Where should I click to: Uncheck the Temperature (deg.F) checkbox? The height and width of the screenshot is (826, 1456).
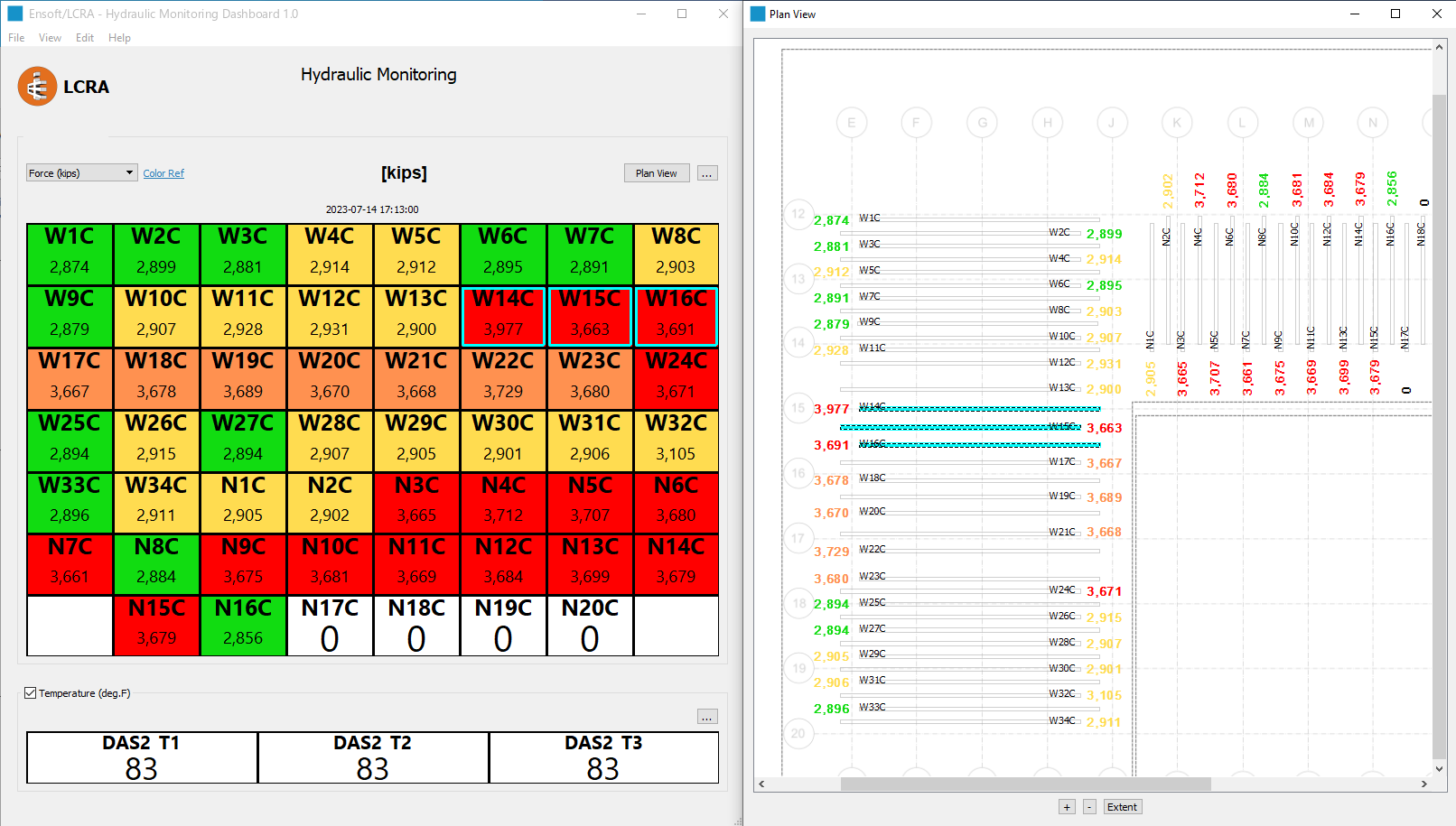coord(31,692)
